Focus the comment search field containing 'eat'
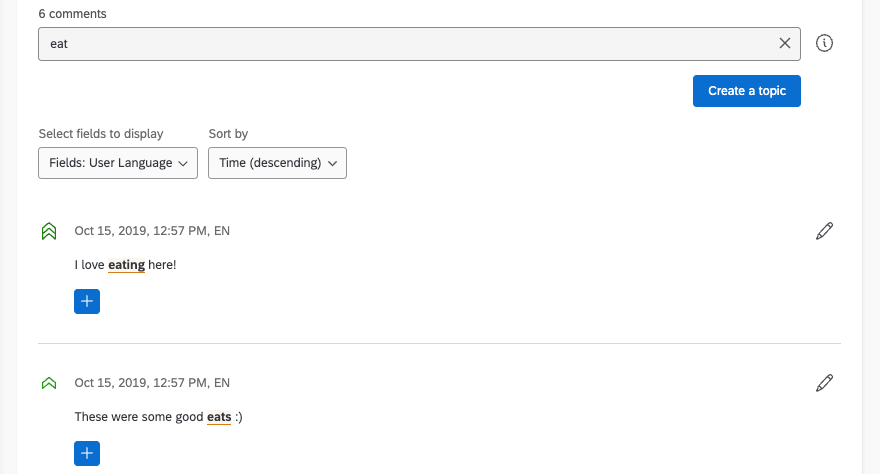Viewport: 880px width, 474px height. [x=400, y=44]
